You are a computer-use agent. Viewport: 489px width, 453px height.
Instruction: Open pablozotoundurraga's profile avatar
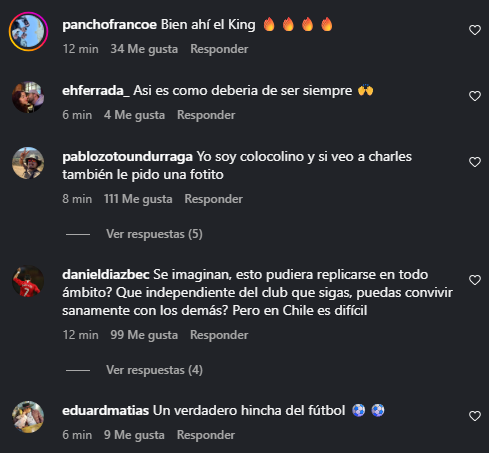tap(28, 163)
